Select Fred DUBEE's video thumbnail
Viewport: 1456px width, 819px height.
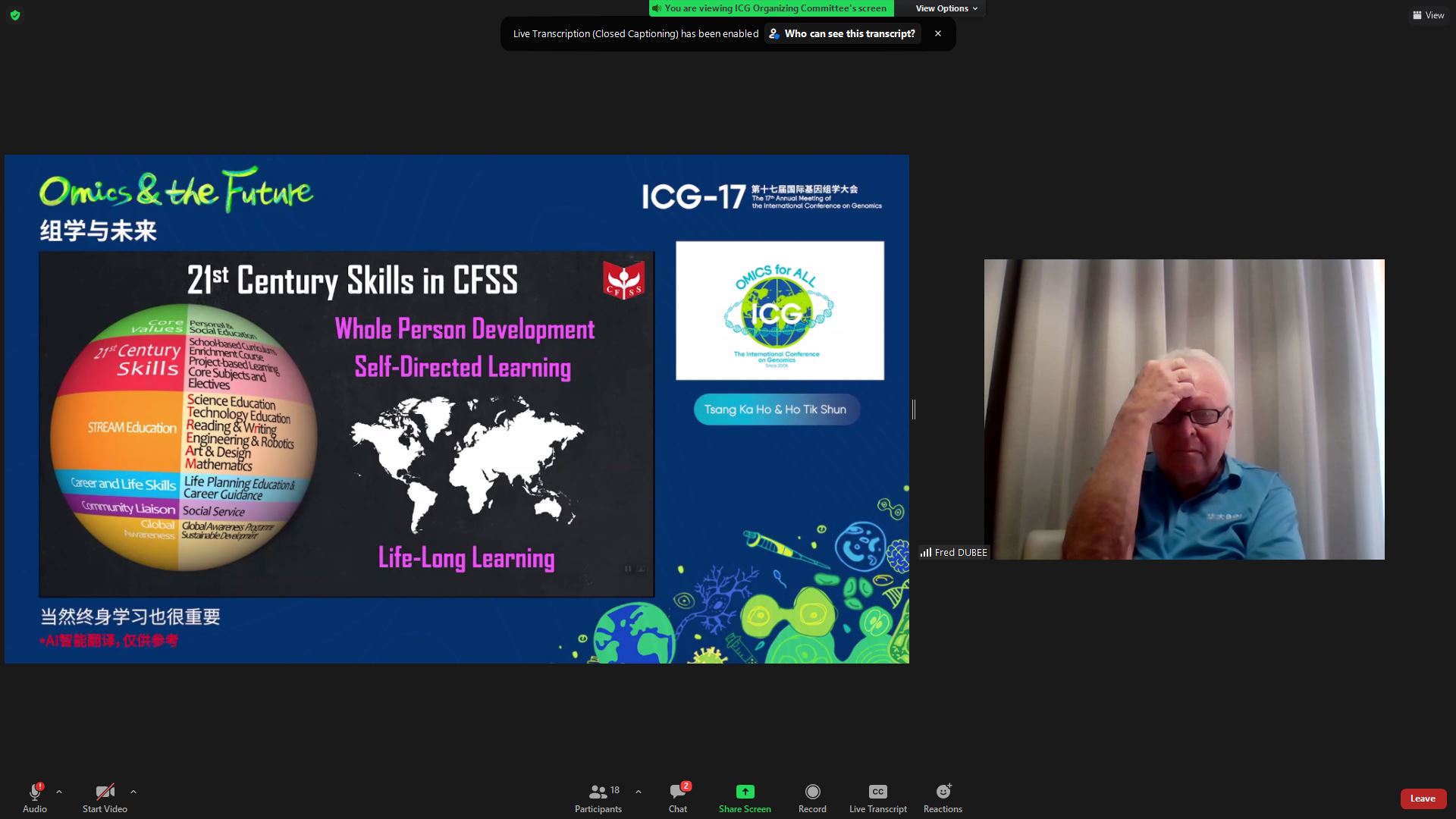click(x=1184, y=409)
